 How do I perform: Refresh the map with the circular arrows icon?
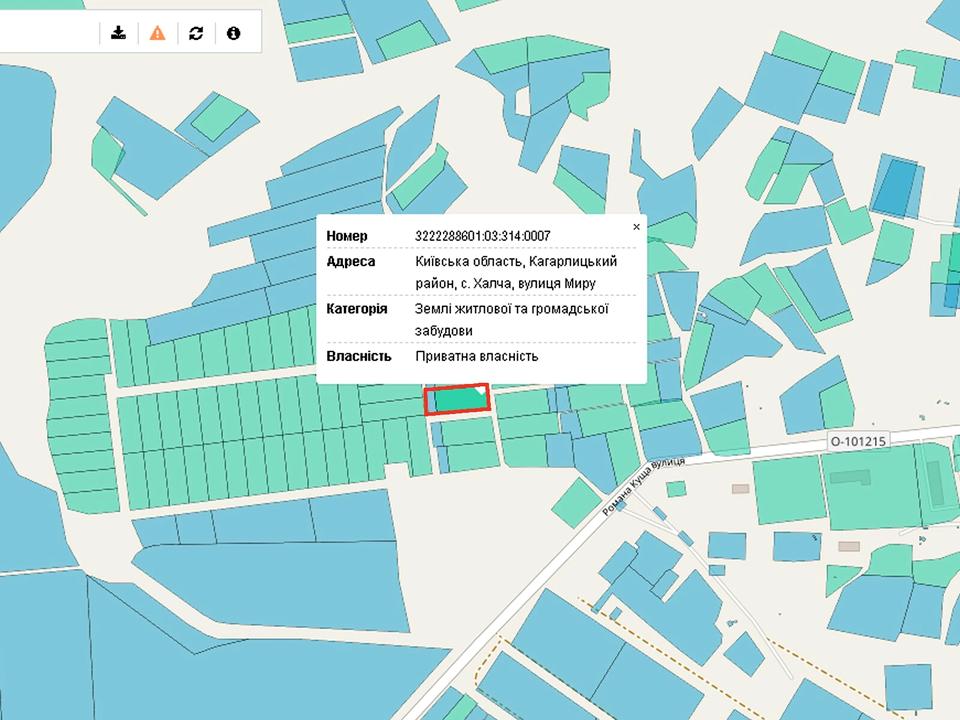tap(196, 33)
